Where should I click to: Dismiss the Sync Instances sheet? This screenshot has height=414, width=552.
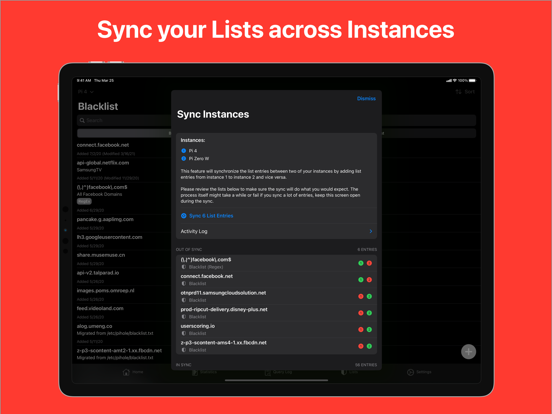366,99
